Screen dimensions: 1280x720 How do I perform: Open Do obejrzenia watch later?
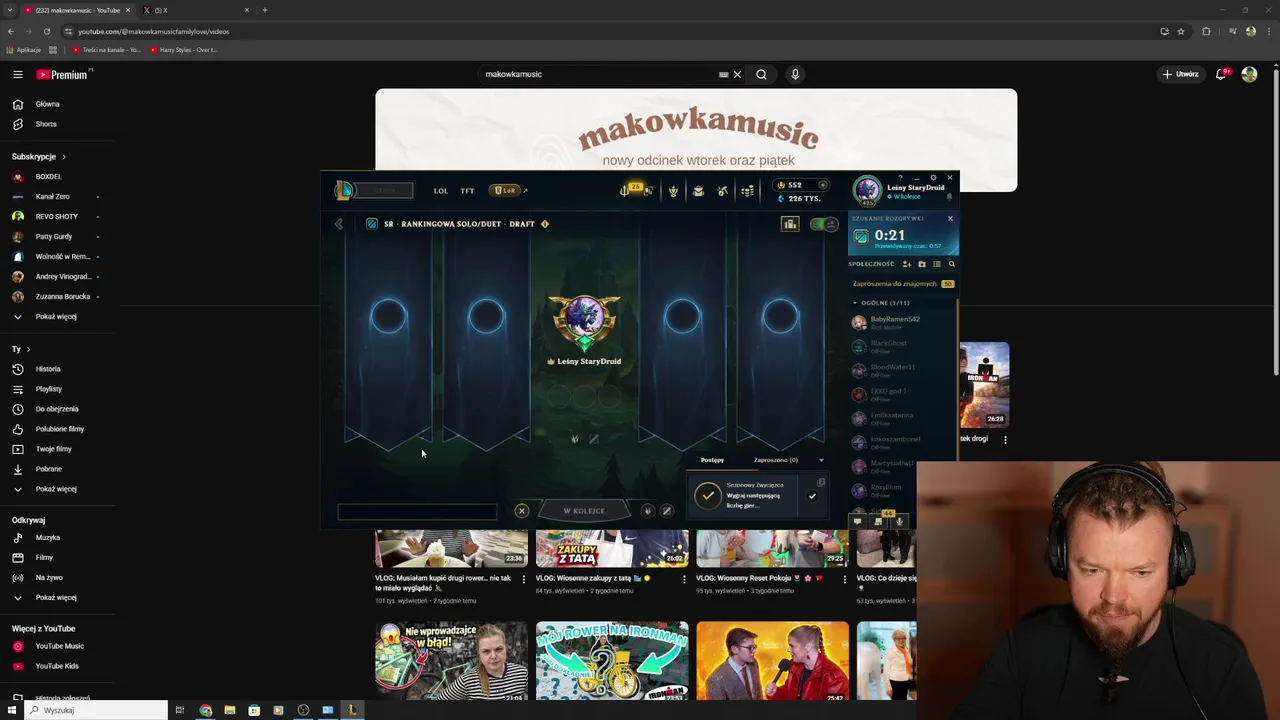(56, 409)
